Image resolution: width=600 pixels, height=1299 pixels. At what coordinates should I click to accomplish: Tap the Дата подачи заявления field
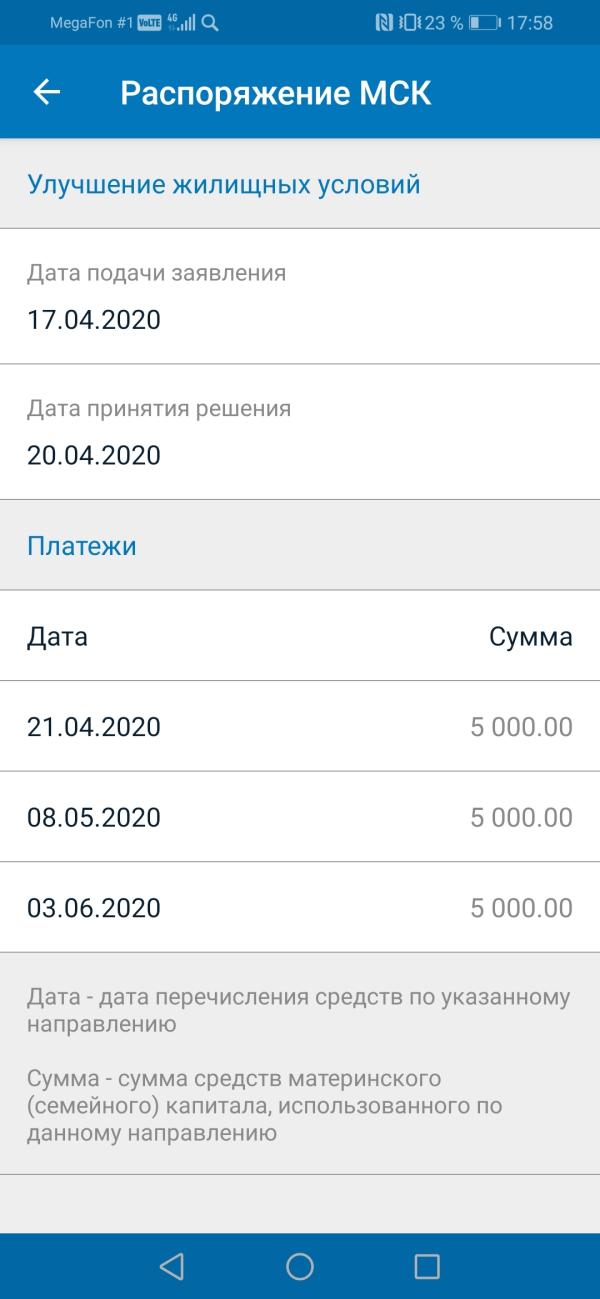pos(300,296)
